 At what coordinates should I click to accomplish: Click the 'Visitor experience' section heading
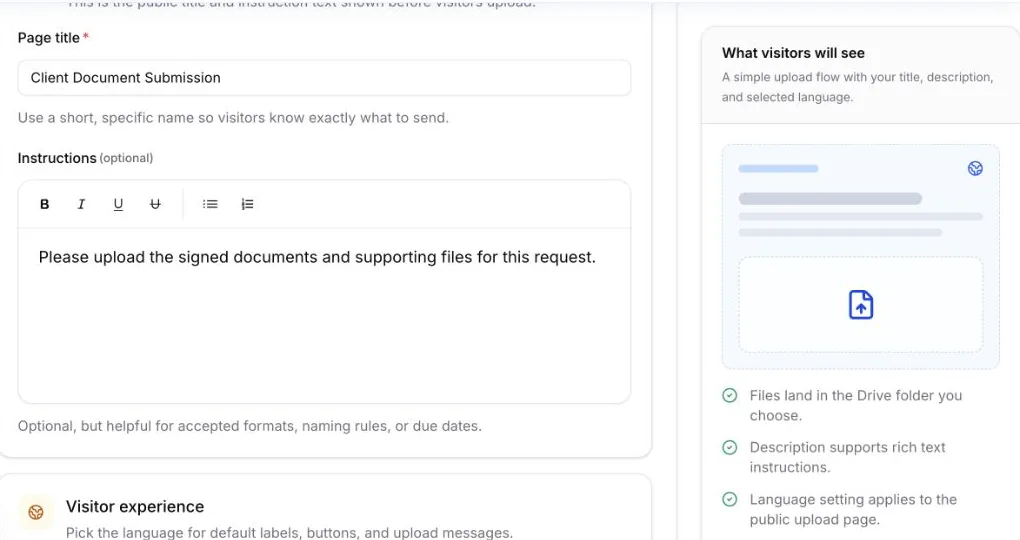pyautogui.click(x=135, y=507)
